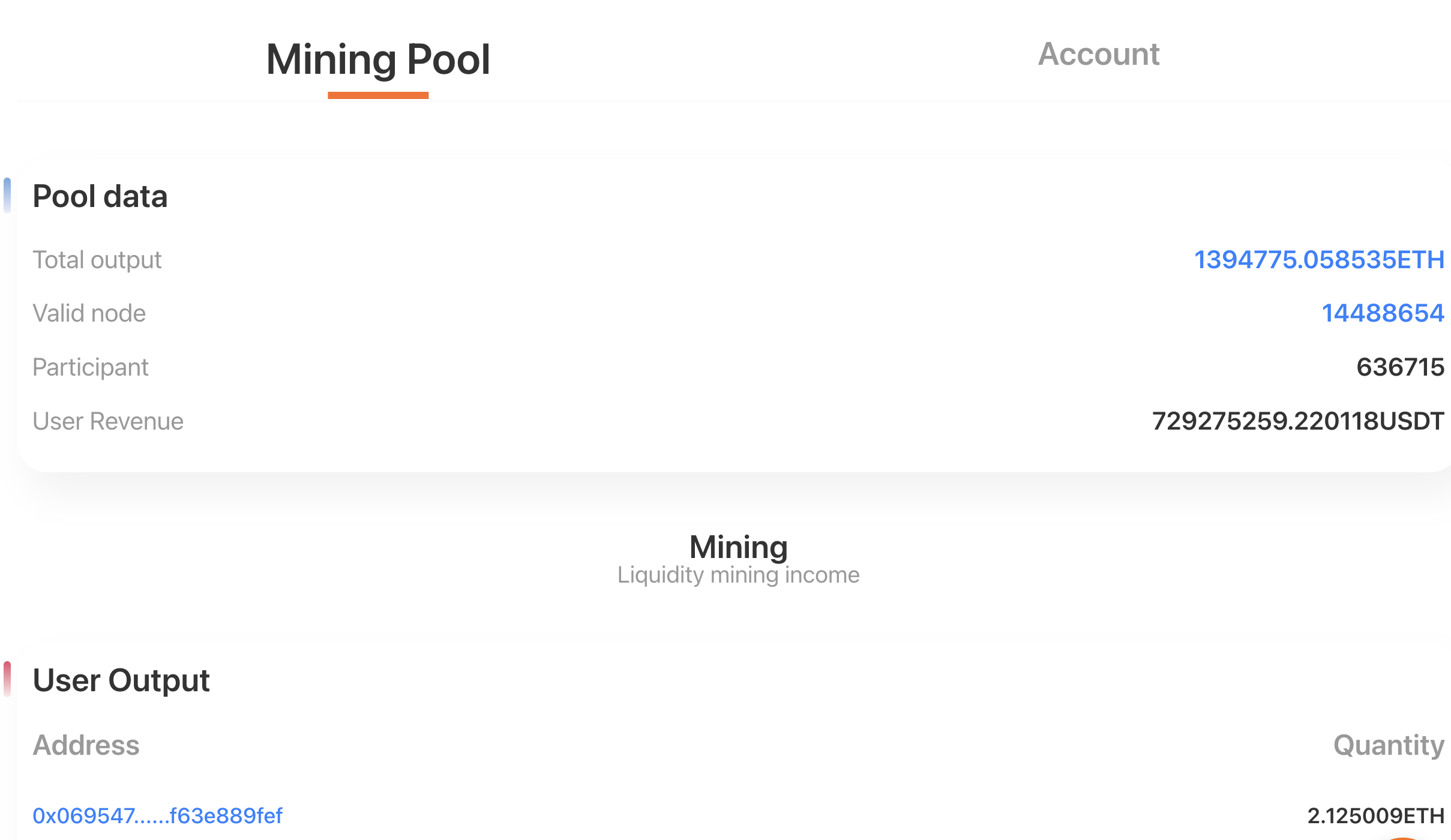Click the Pool data heading
The width and height of the screenshot is (1451, 840).
coord(100,196)
